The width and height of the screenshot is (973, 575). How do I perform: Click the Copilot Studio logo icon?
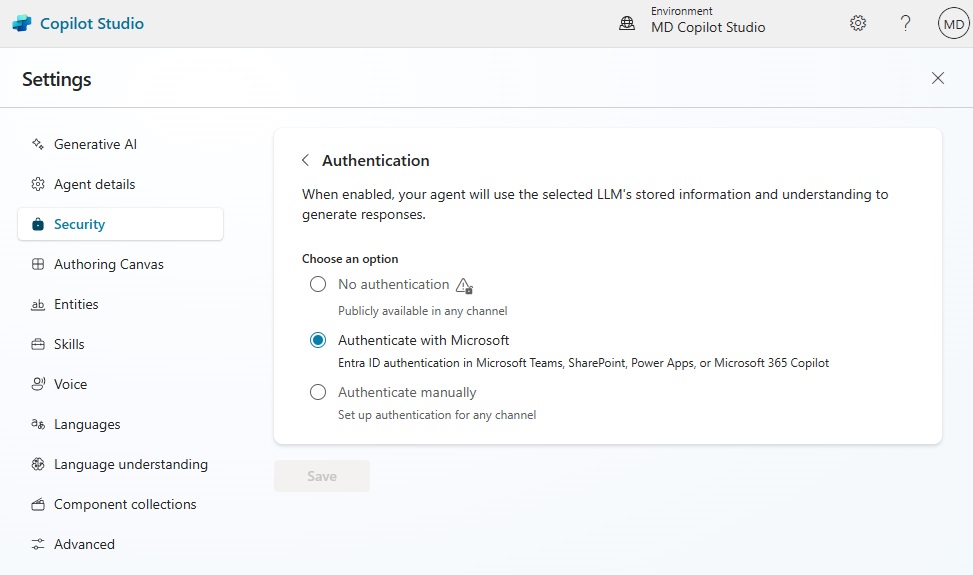click(x=22, y=24)
